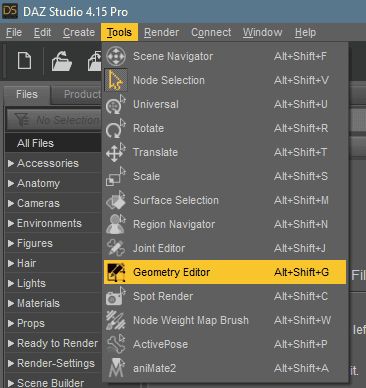This screenshot has height=388, width=366.
Task: Choose Surface Selection menu entry
Action: click(225, 200)
